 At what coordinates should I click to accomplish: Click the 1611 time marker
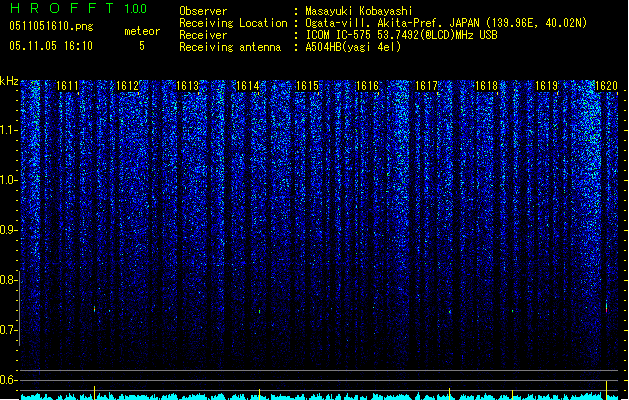click(x=67, y=86)
